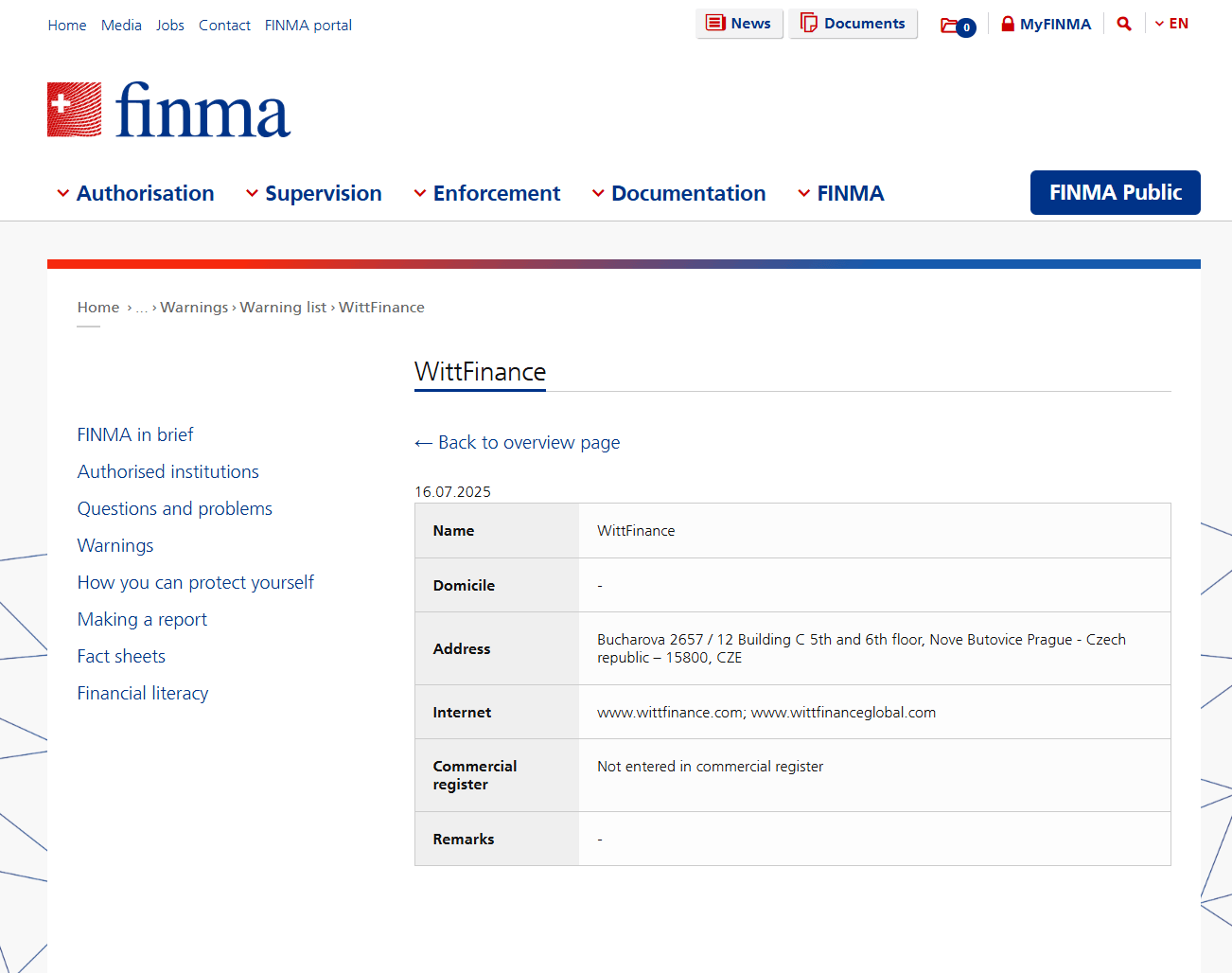Click the back arrow before overview page
This screenshot has width=1232, height=973.
click(423, 443)
